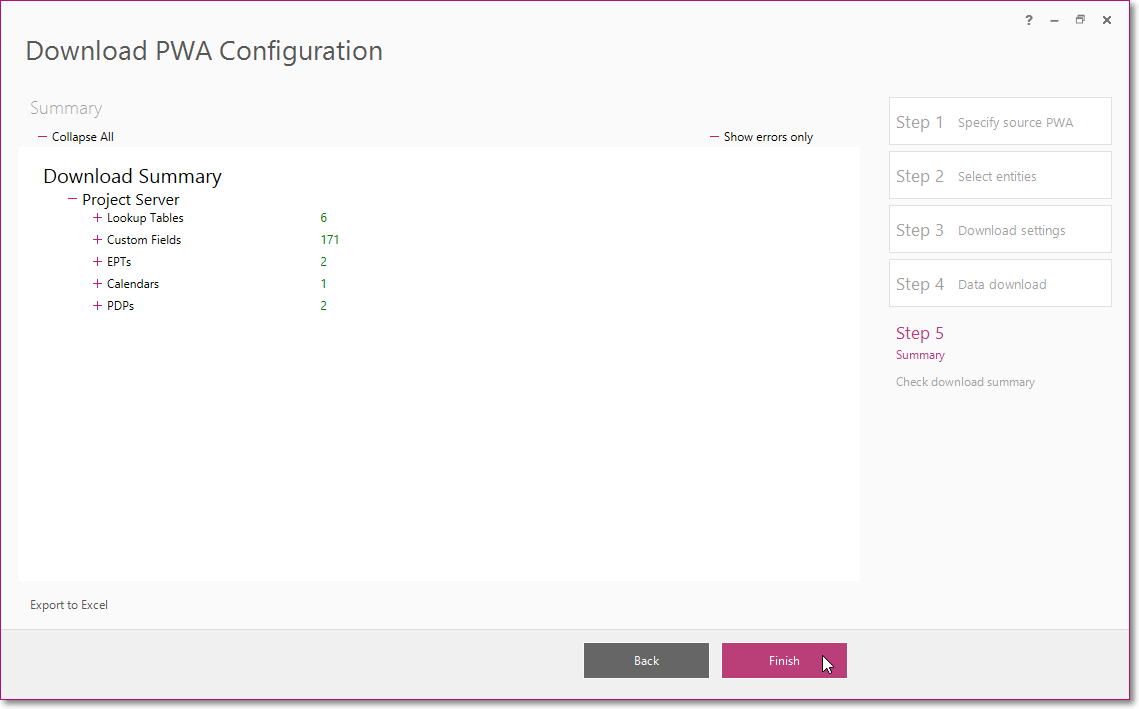The image size is (1139, 709).
Task: Click the Finish button
Action: tap(785, 660)
